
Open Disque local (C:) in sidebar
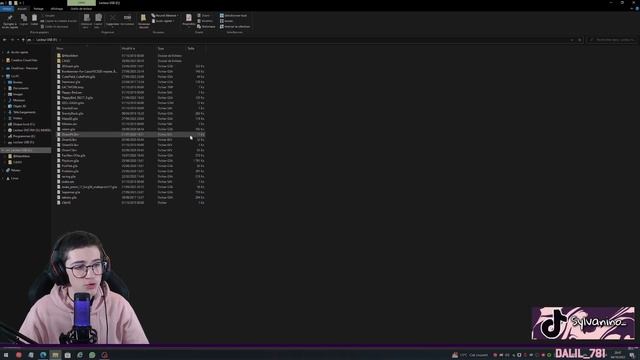point(24,124)
